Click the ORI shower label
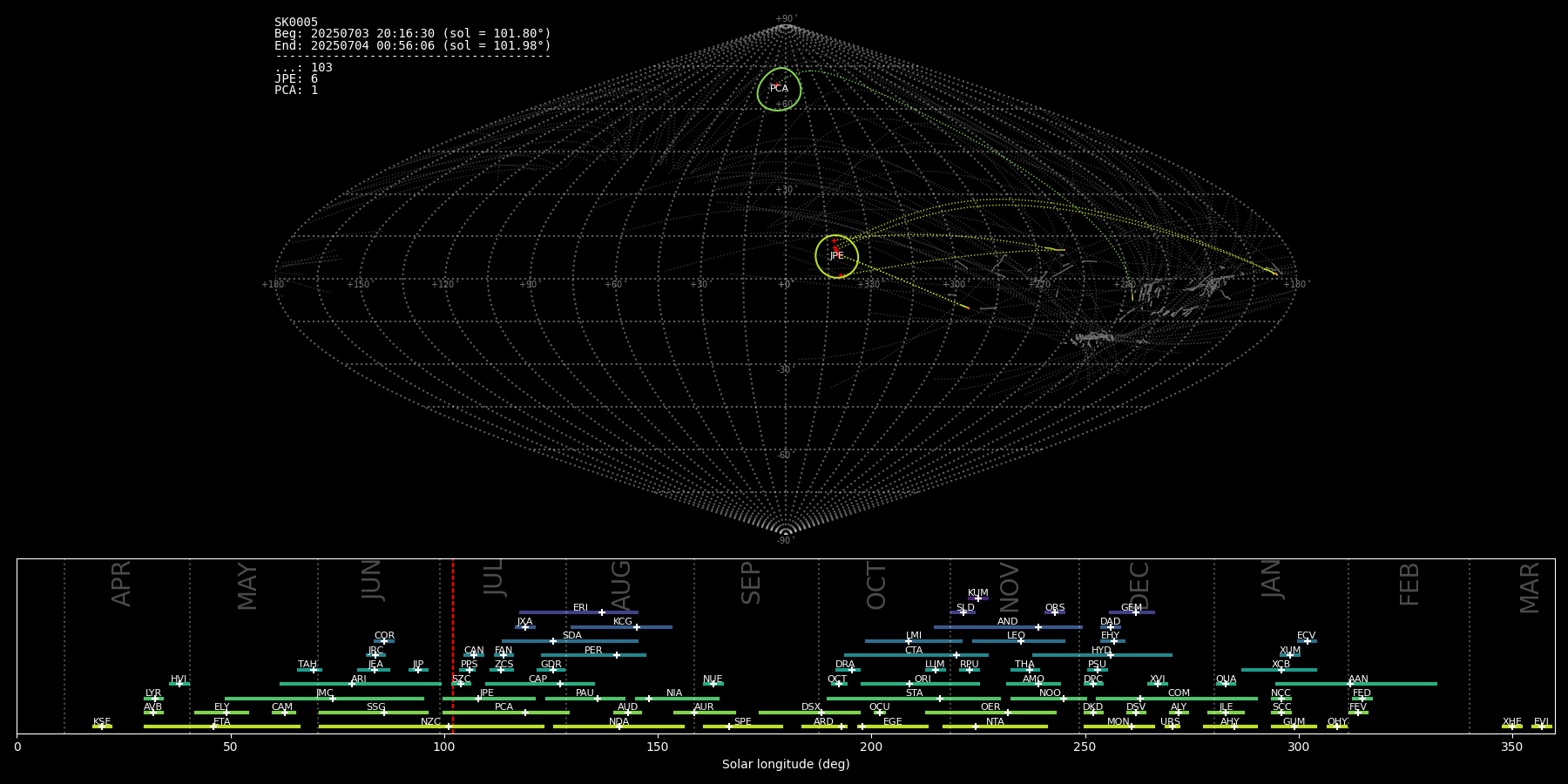 click(923, 679)
